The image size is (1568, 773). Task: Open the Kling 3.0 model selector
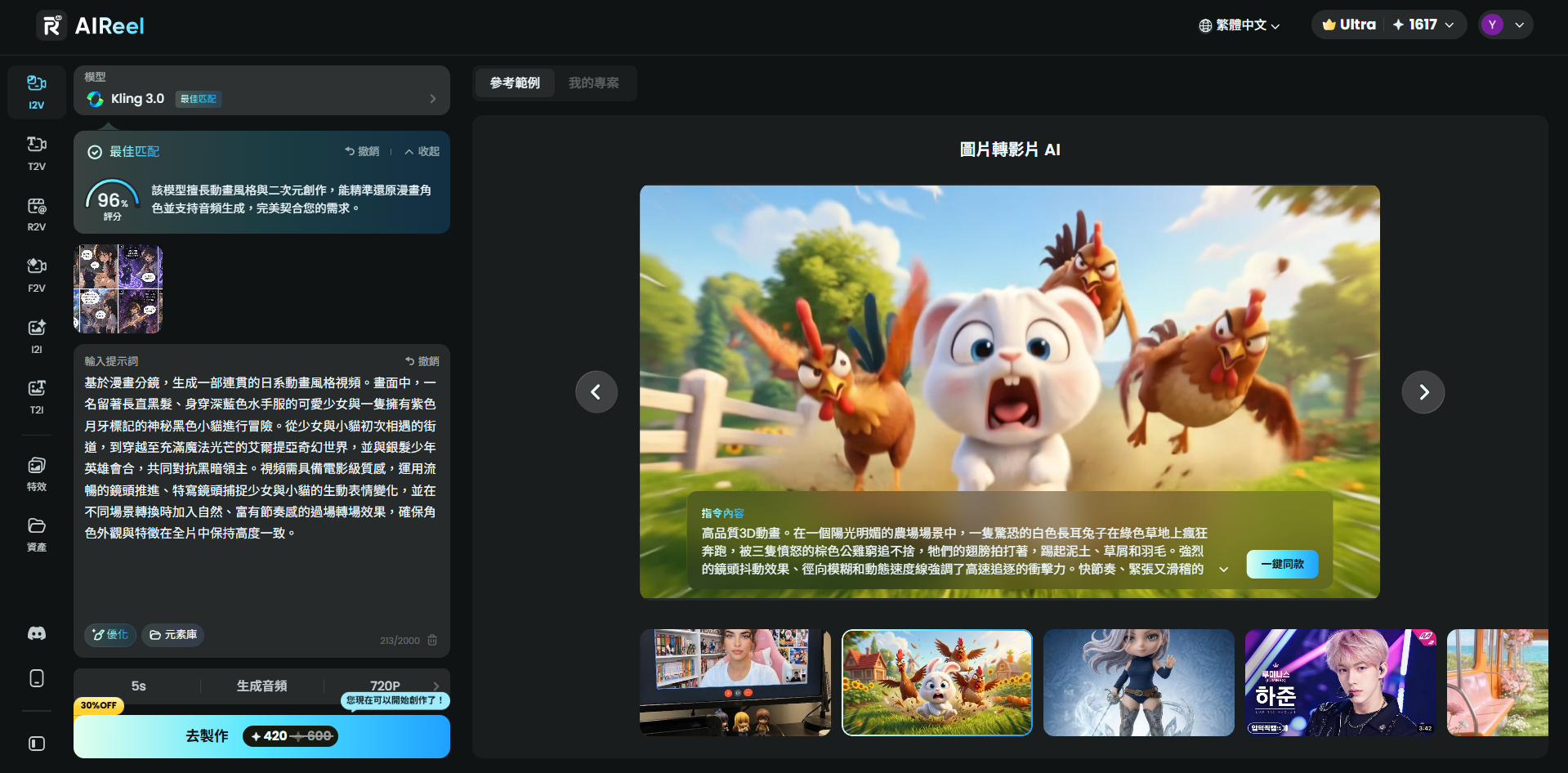point(261,91)
